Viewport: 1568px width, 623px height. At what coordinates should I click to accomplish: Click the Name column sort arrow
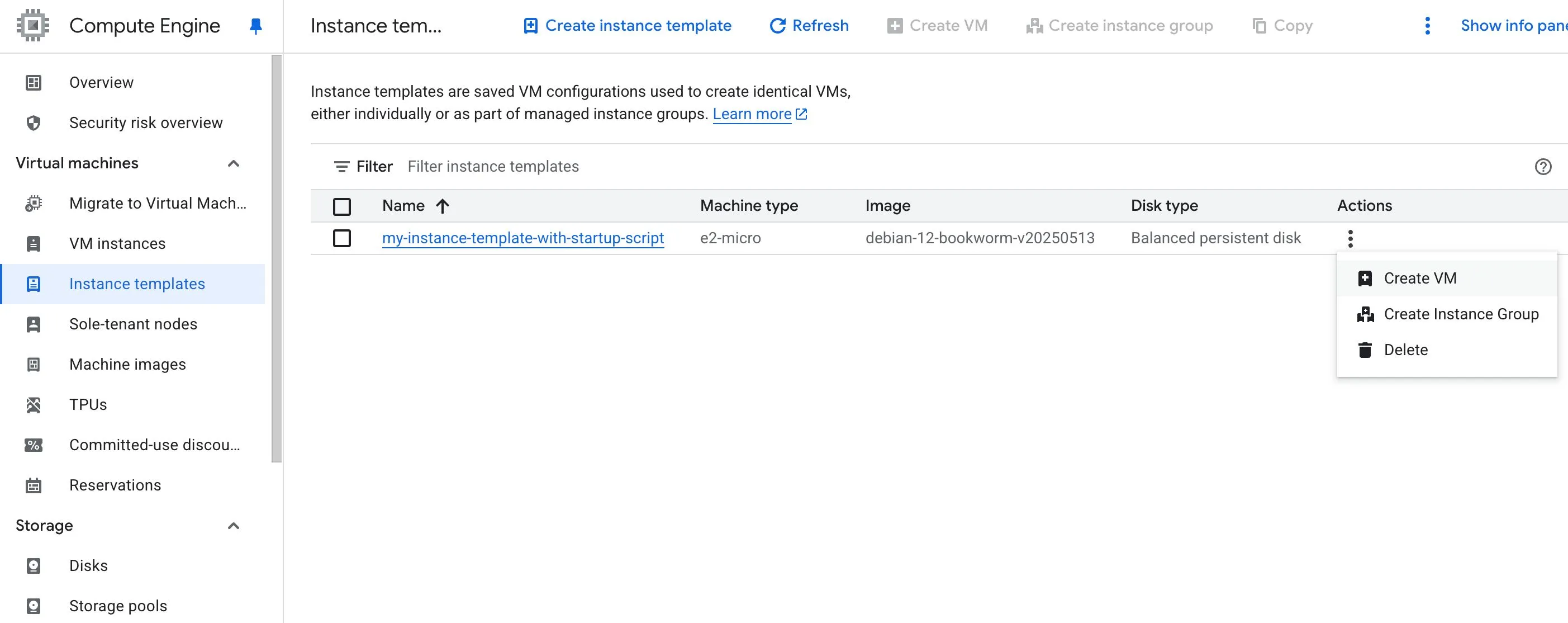coord(443,206)
